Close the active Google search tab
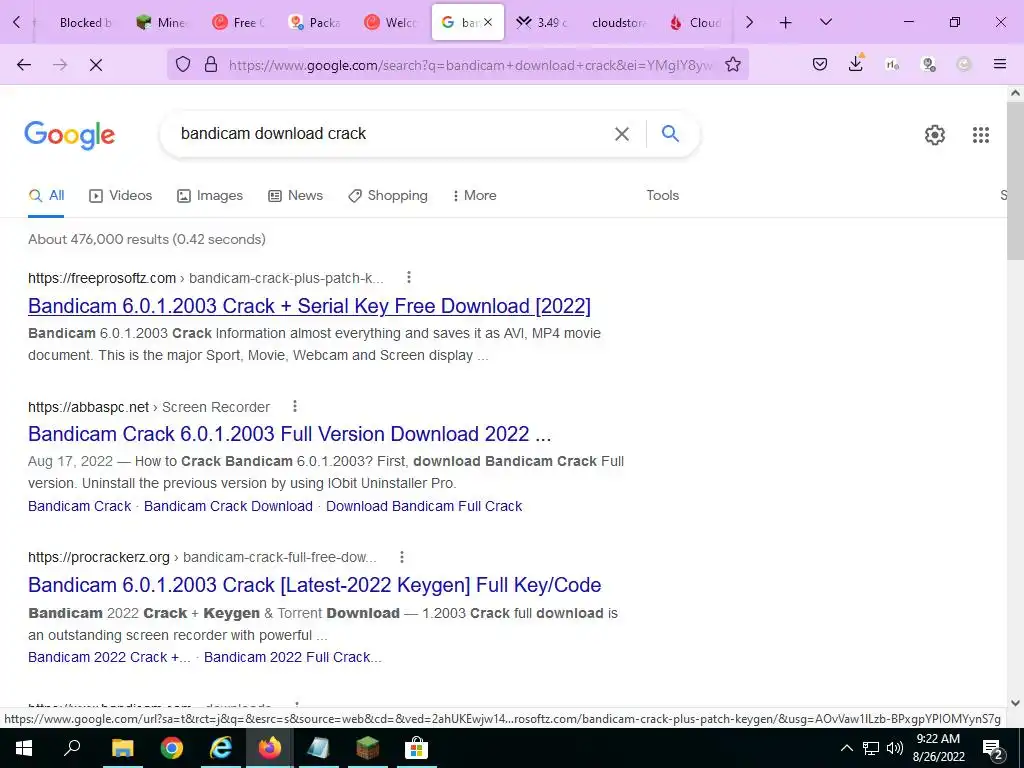 pos(488,22)
